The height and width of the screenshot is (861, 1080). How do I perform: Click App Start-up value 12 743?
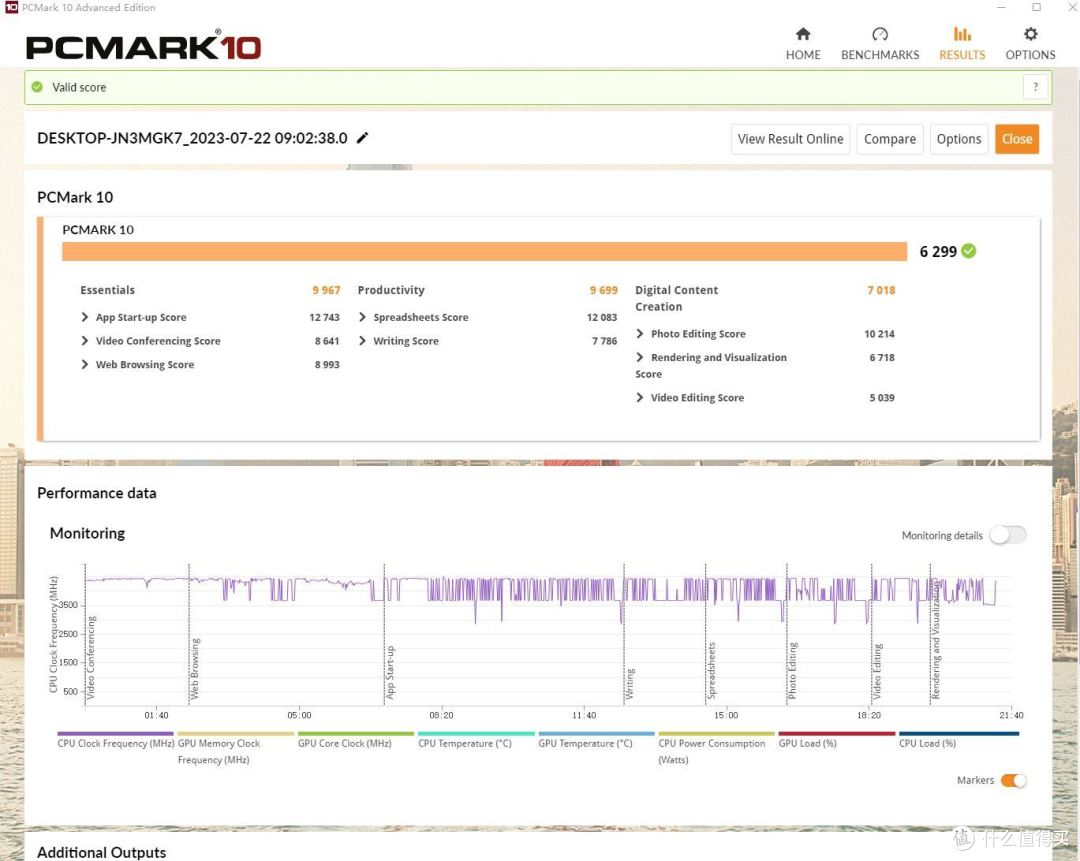click(x=324, y=317)
